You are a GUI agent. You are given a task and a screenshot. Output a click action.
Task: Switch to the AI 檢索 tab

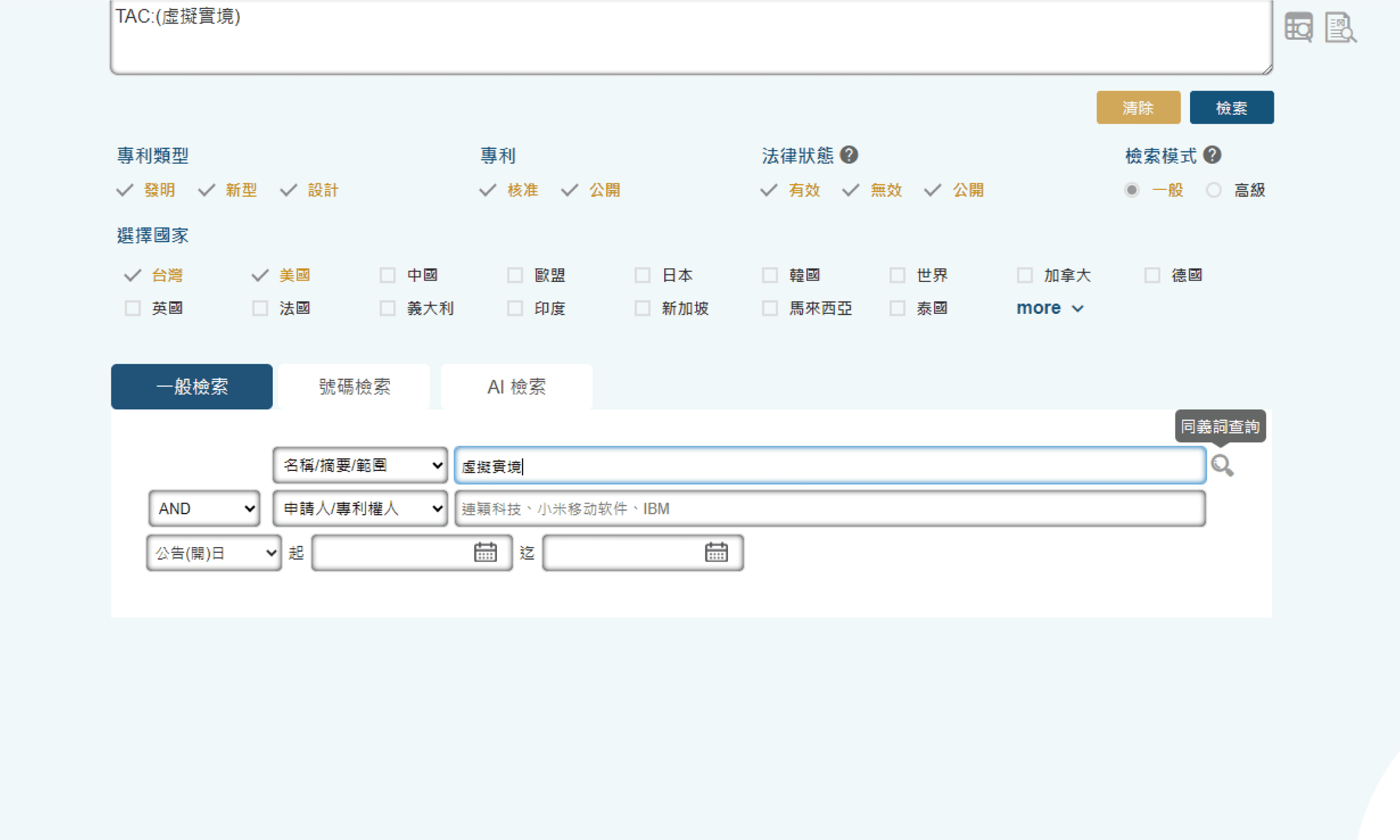point(517,386)
